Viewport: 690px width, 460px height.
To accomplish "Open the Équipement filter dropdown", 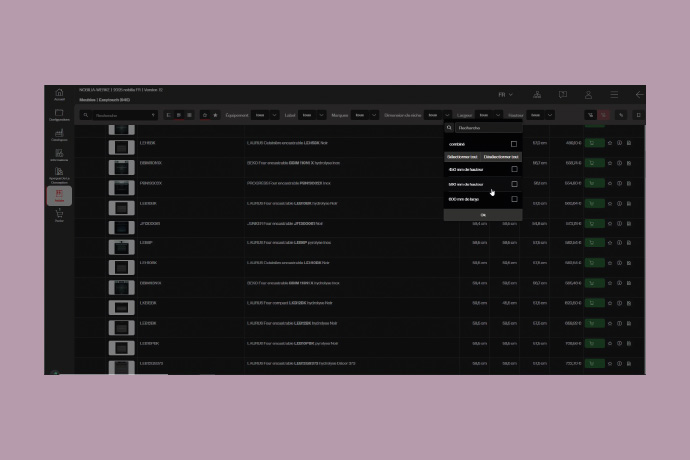I will [265, 115].
